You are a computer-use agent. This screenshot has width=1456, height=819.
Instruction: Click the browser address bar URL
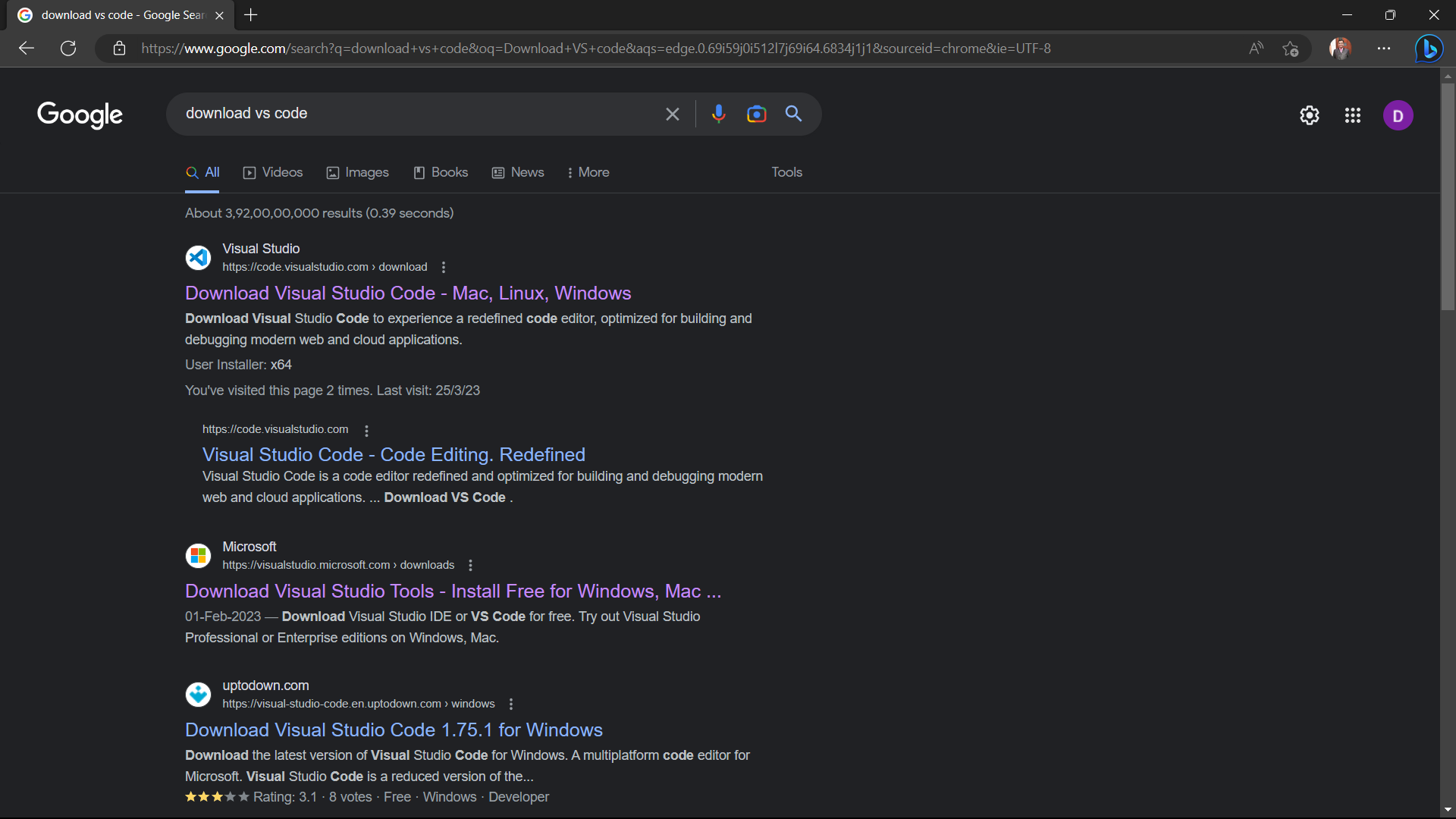595,49
